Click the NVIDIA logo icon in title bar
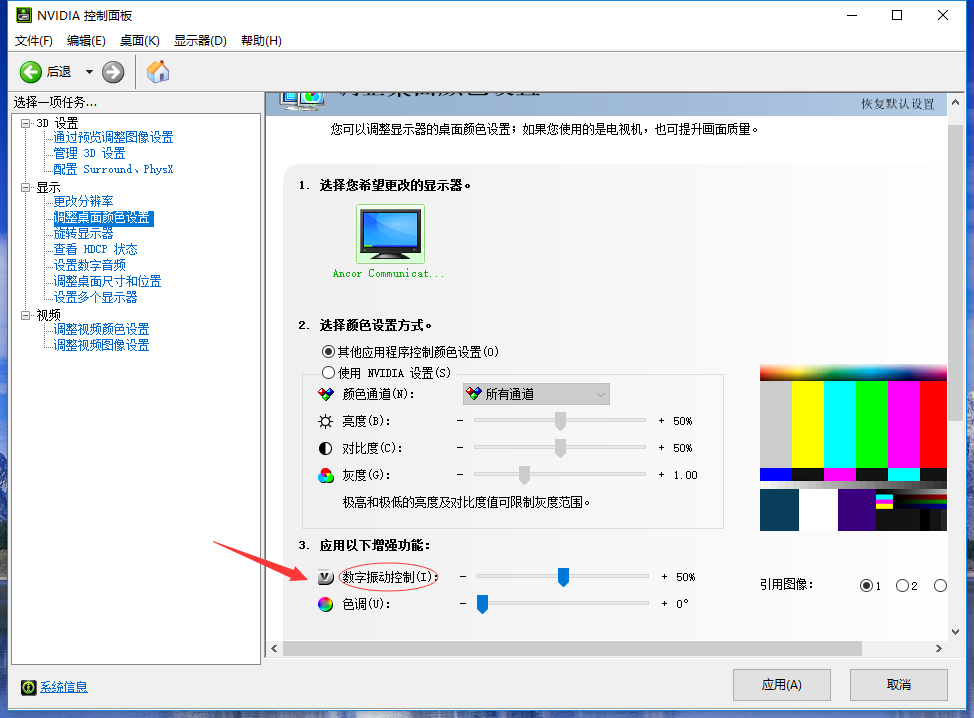 click(x=24, y=15)
